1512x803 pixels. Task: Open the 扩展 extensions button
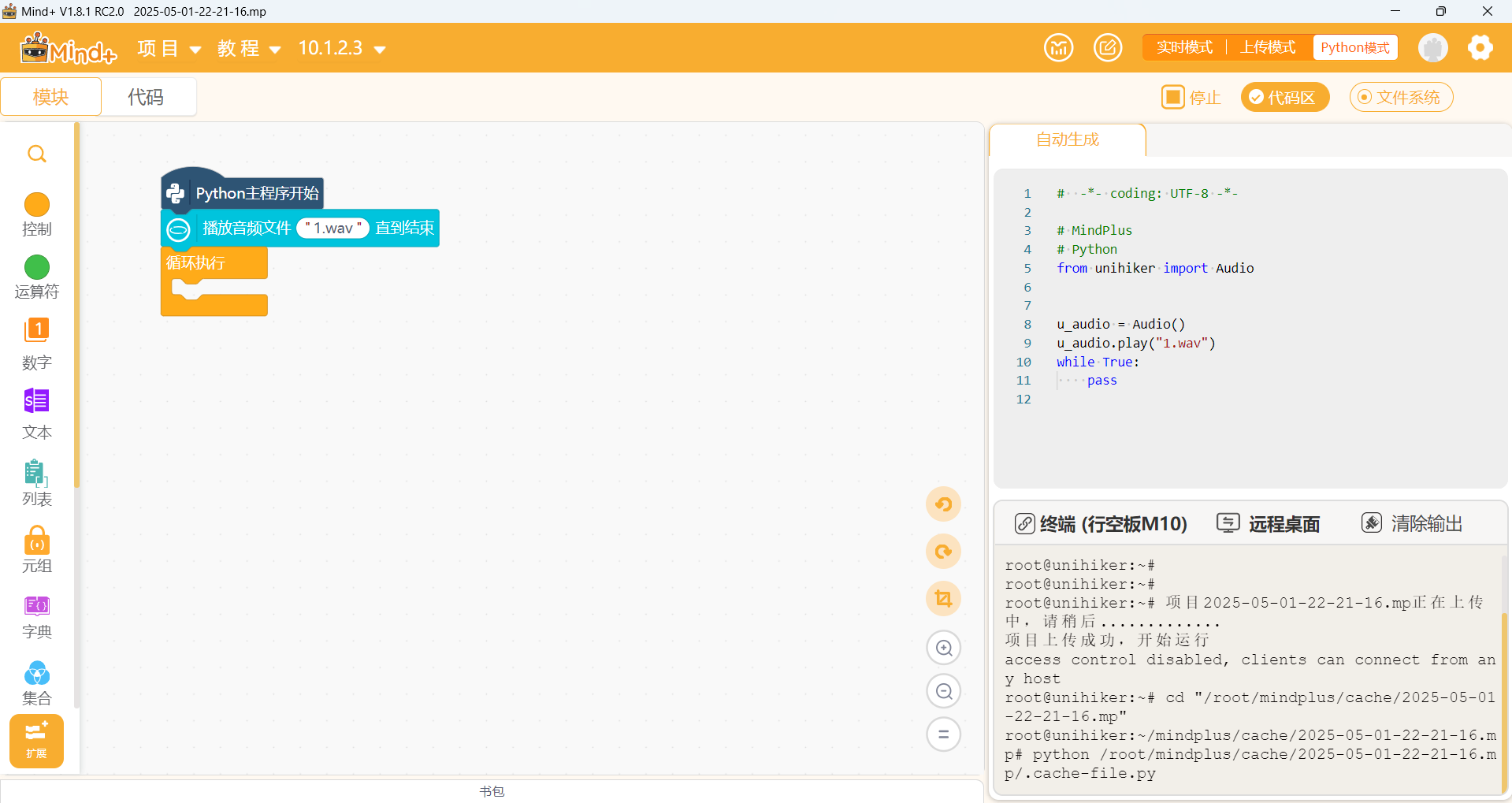36,741
